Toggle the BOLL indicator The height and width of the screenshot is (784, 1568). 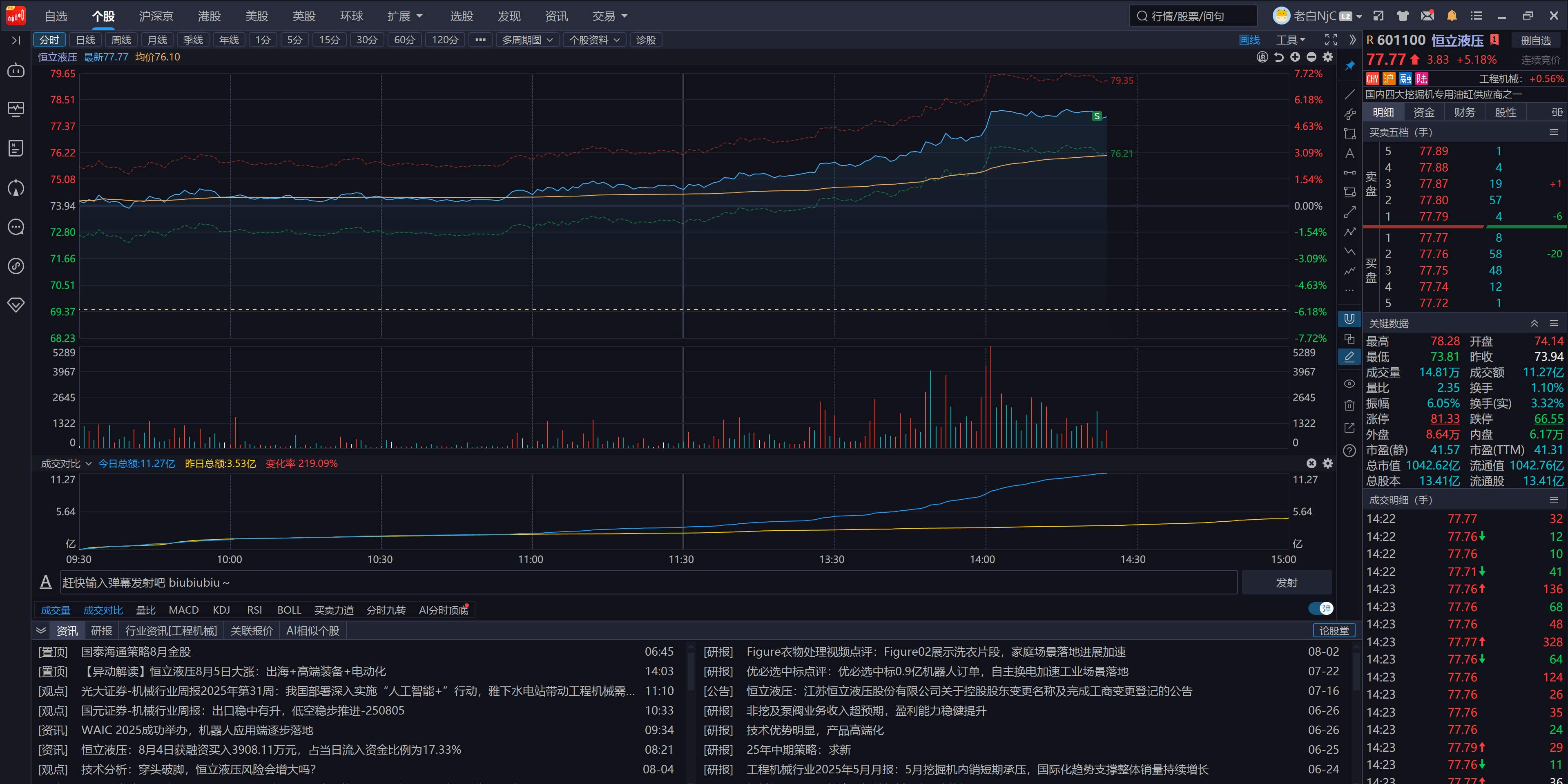pos(289,610)
